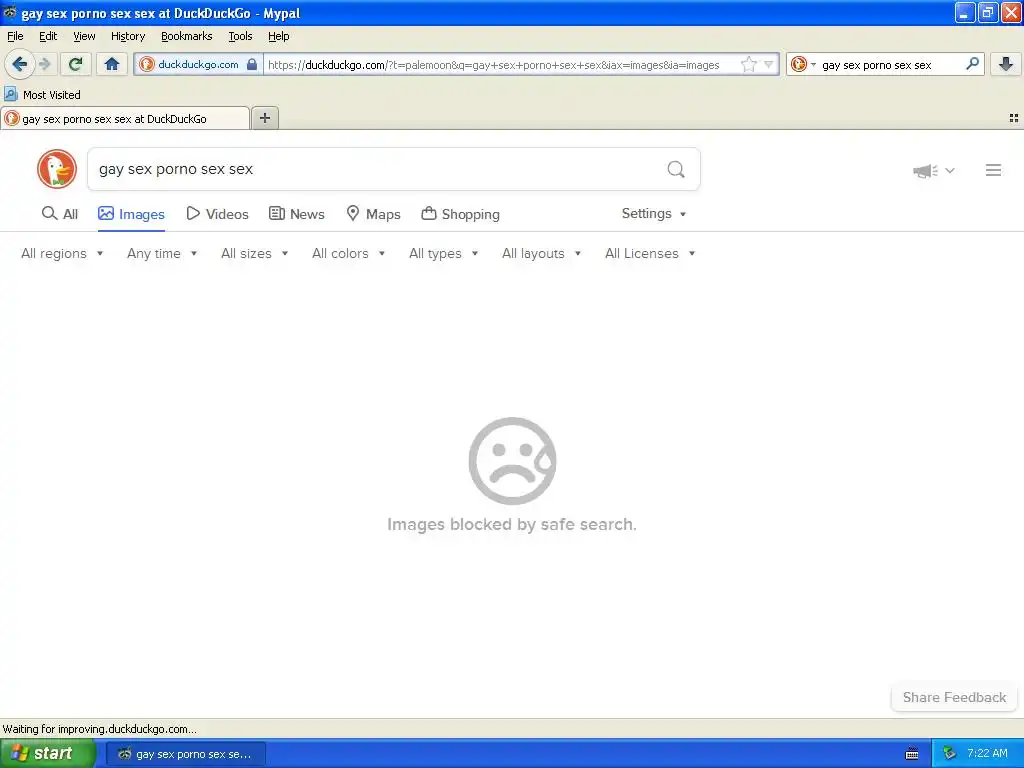This screenshot has width=1024, height=768.
Task: Open the Windows start menu
Action: (48, 754)
